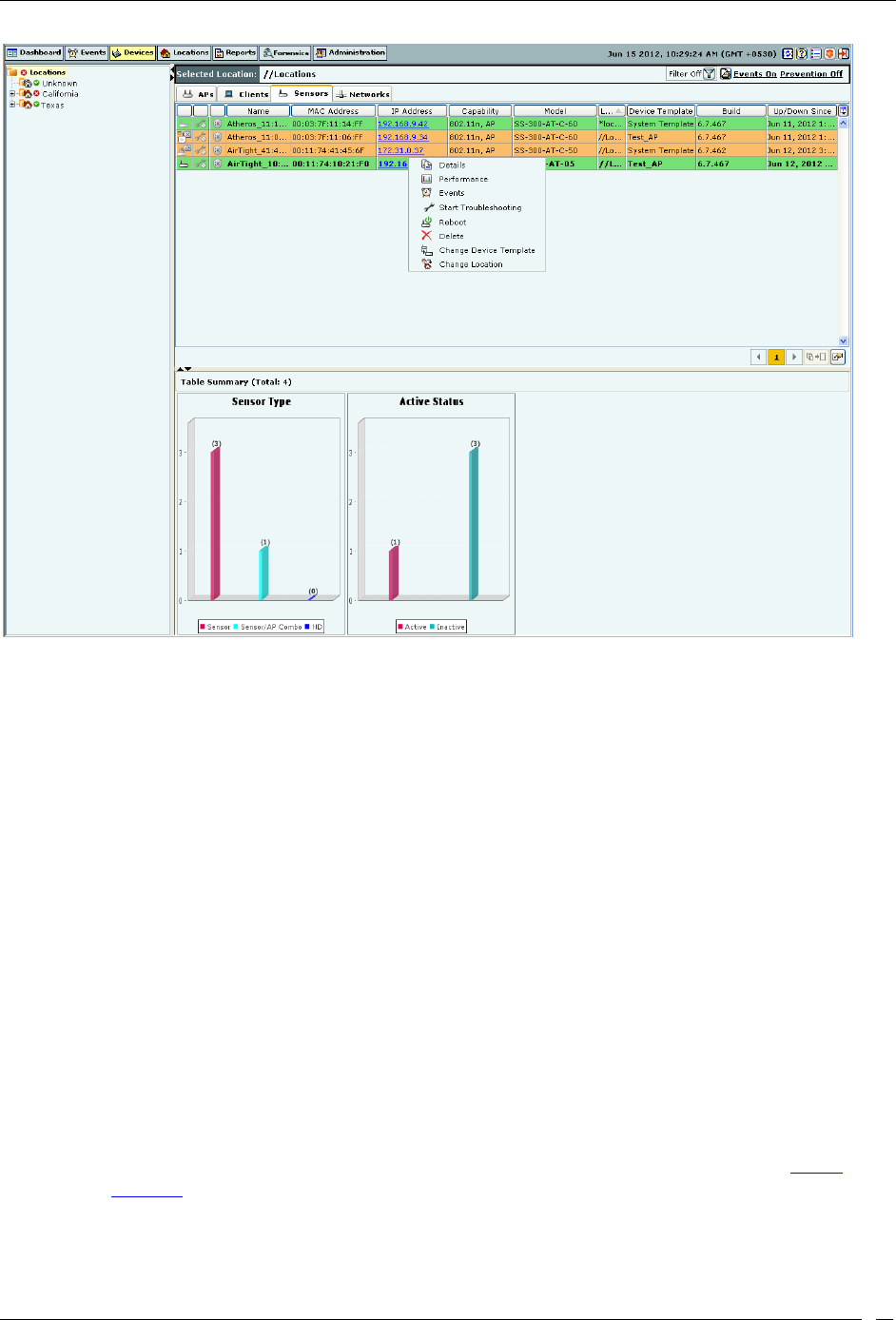Open IP link 192.168.9.34
896x1320 pixels.
point(402,137)
